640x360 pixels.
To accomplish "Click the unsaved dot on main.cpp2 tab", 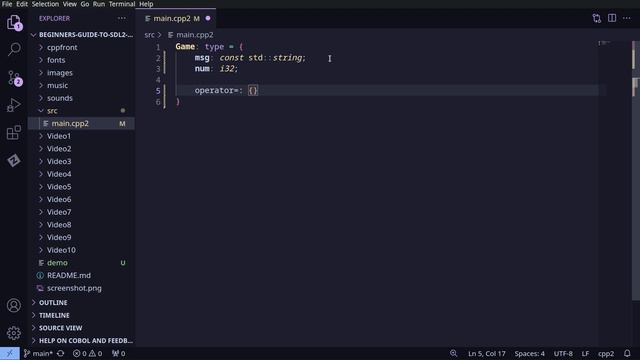I will (208, 18).
